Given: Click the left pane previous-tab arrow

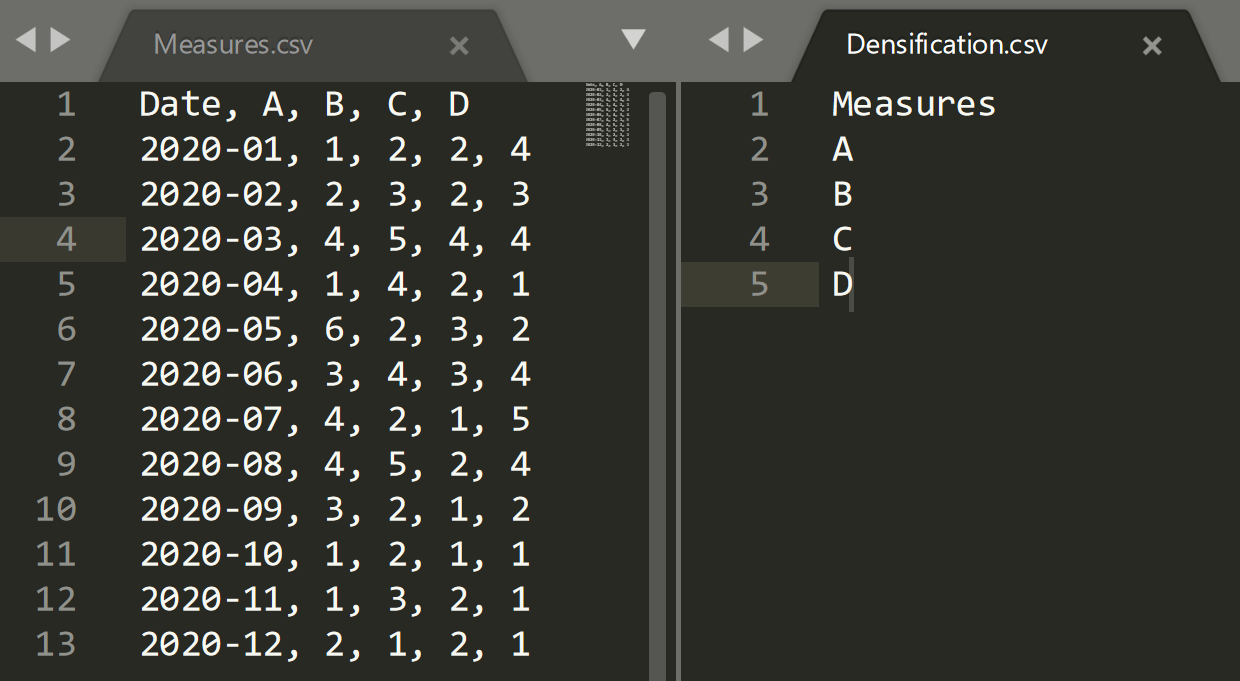Looking at the screenshot, I should pos(25,40).
